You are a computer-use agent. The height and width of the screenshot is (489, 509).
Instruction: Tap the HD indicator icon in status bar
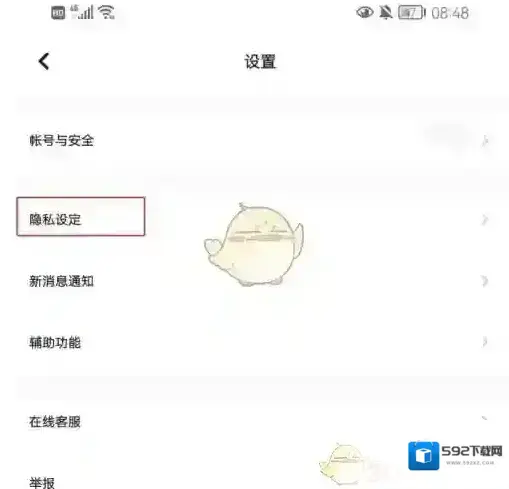[x=58, y=13]
